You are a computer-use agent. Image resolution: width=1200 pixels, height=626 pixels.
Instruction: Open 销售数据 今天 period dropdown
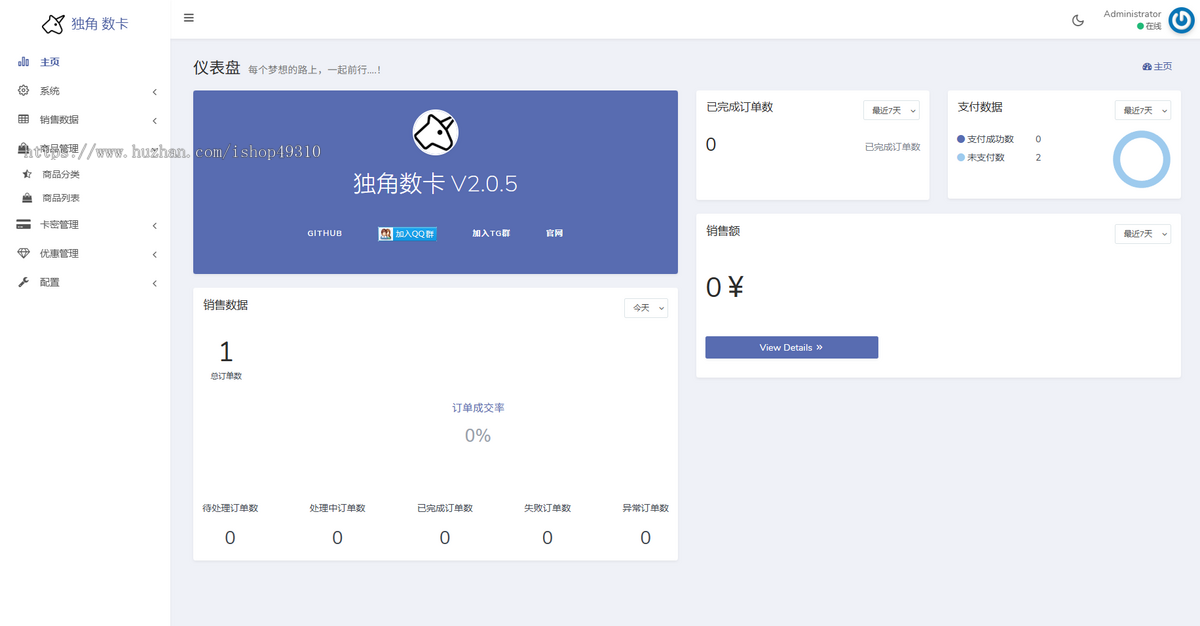point(646,308)
